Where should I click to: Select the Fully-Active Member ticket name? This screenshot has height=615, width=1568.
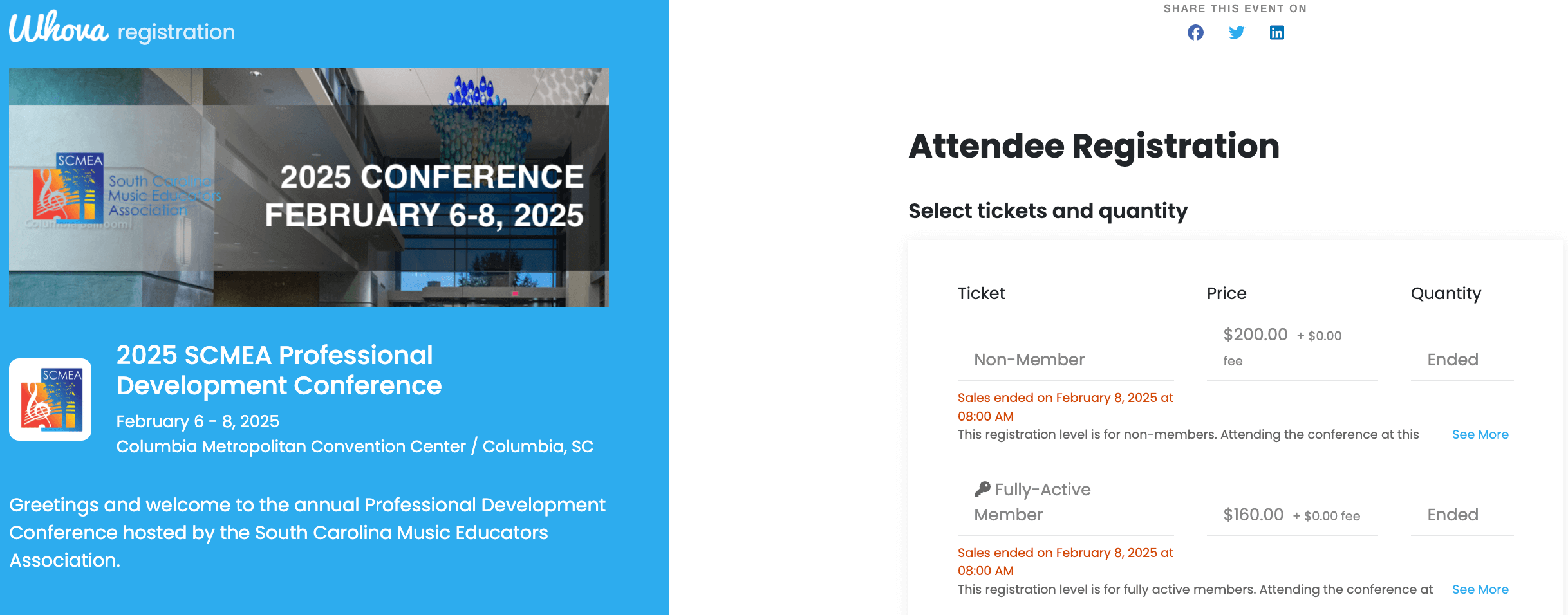click(x=1032, y=502)
